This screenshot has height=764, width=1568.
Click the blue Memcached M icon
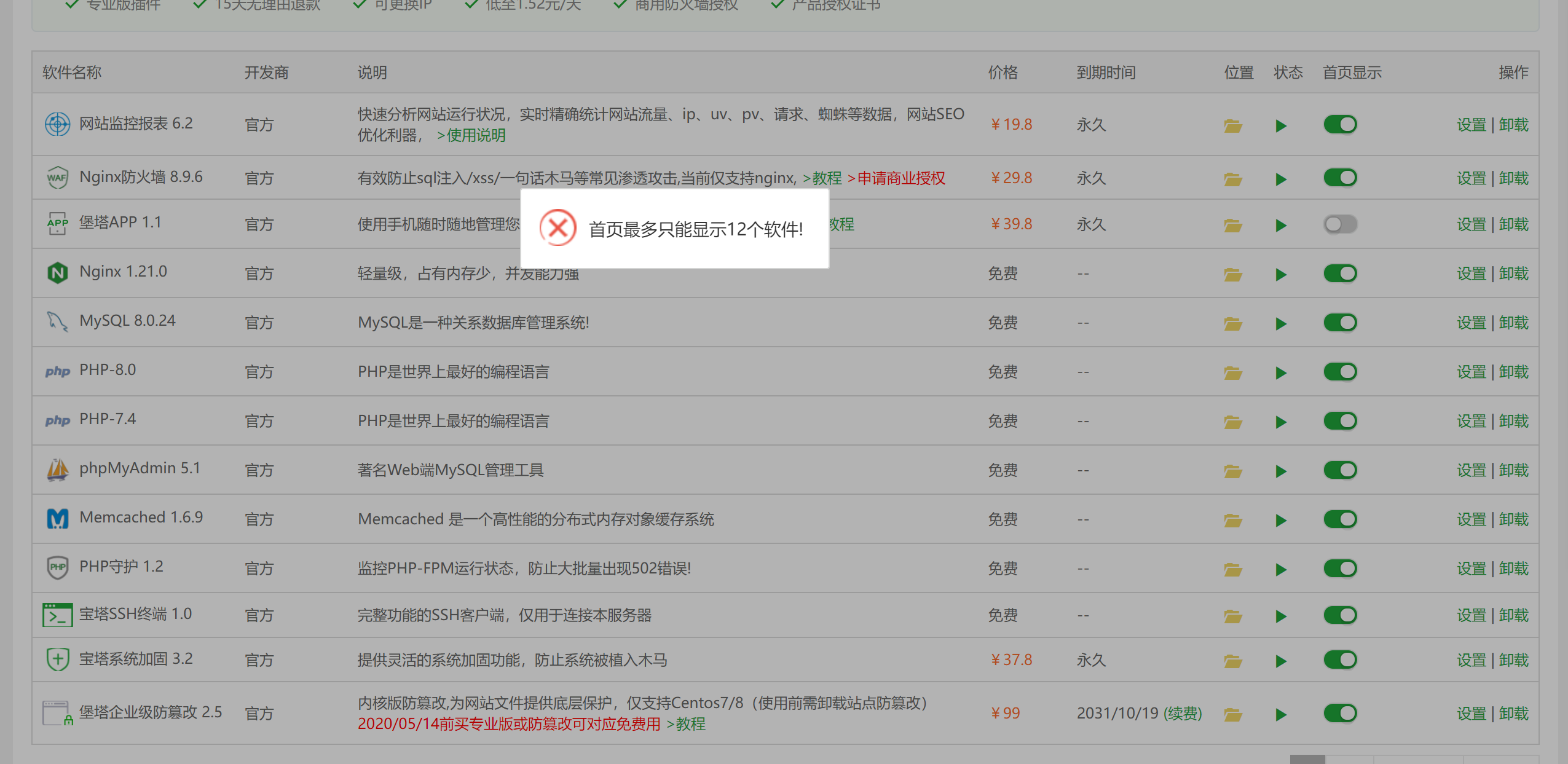point(57,519)
